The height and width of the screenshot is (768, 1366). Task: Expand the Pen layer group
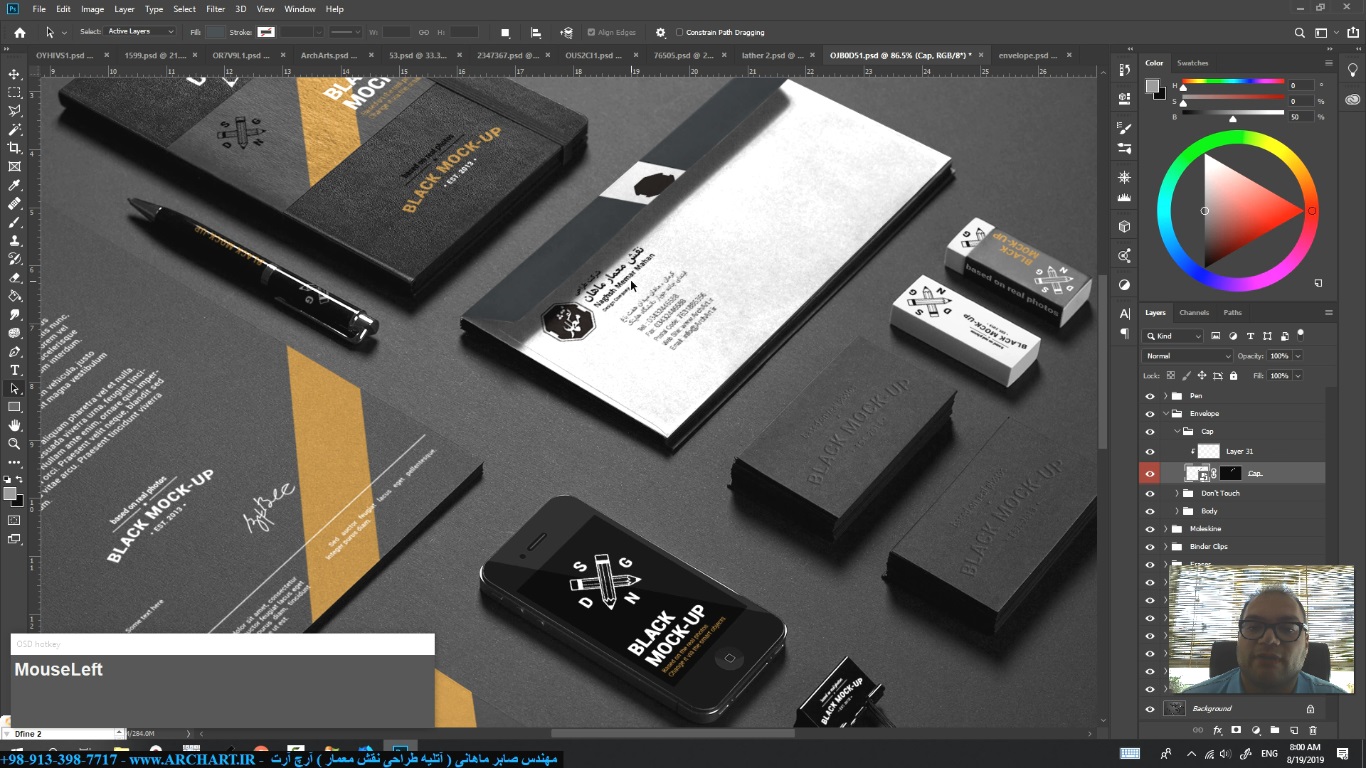1165,396
